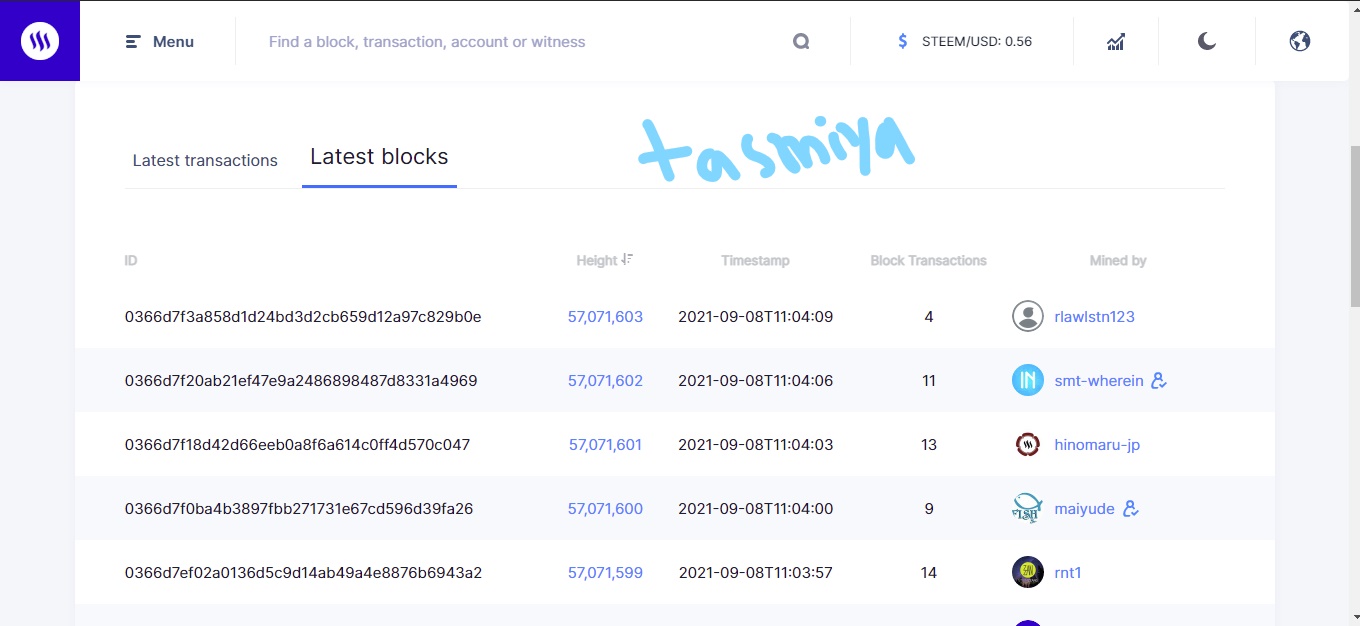Open witness hinomaru-jp profile link
Screen dimensions: 1360x626
pyautogui.click(x=1097, y=445)
